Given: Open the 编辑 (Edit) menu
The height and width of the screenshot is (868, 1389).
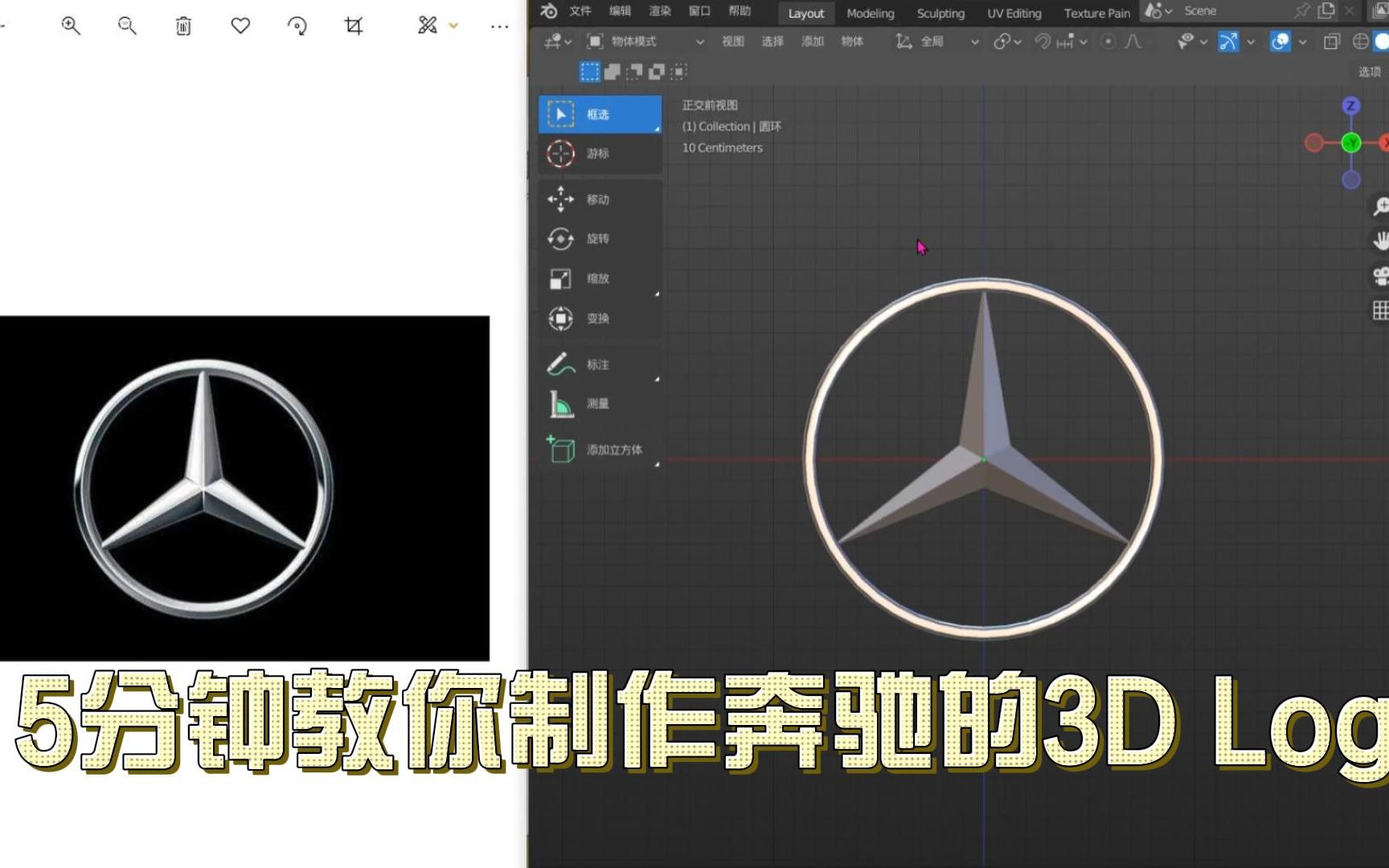Looking at the screenshot, I should (x=621, y=11).
